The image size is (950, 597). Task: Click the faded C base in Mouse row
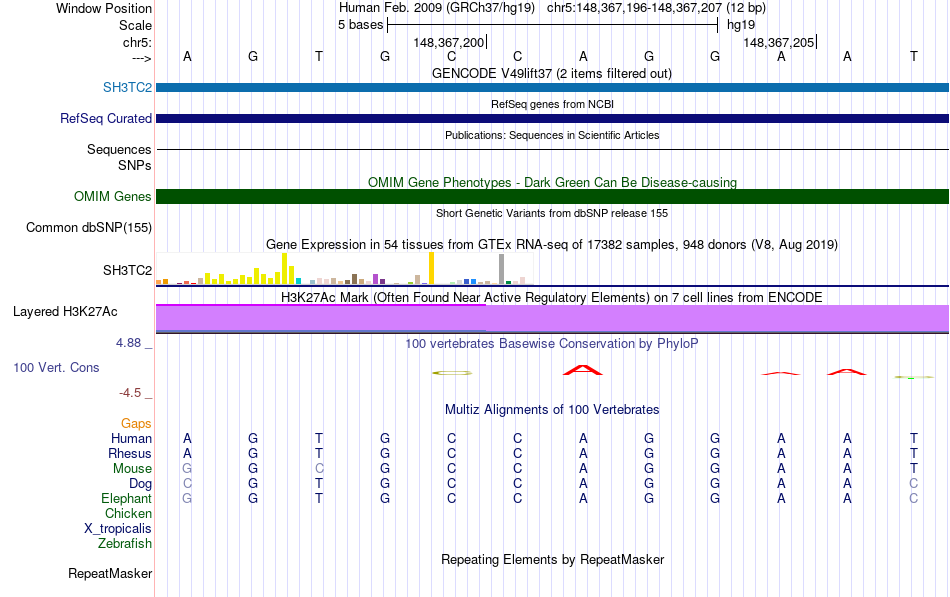(319, 469)
